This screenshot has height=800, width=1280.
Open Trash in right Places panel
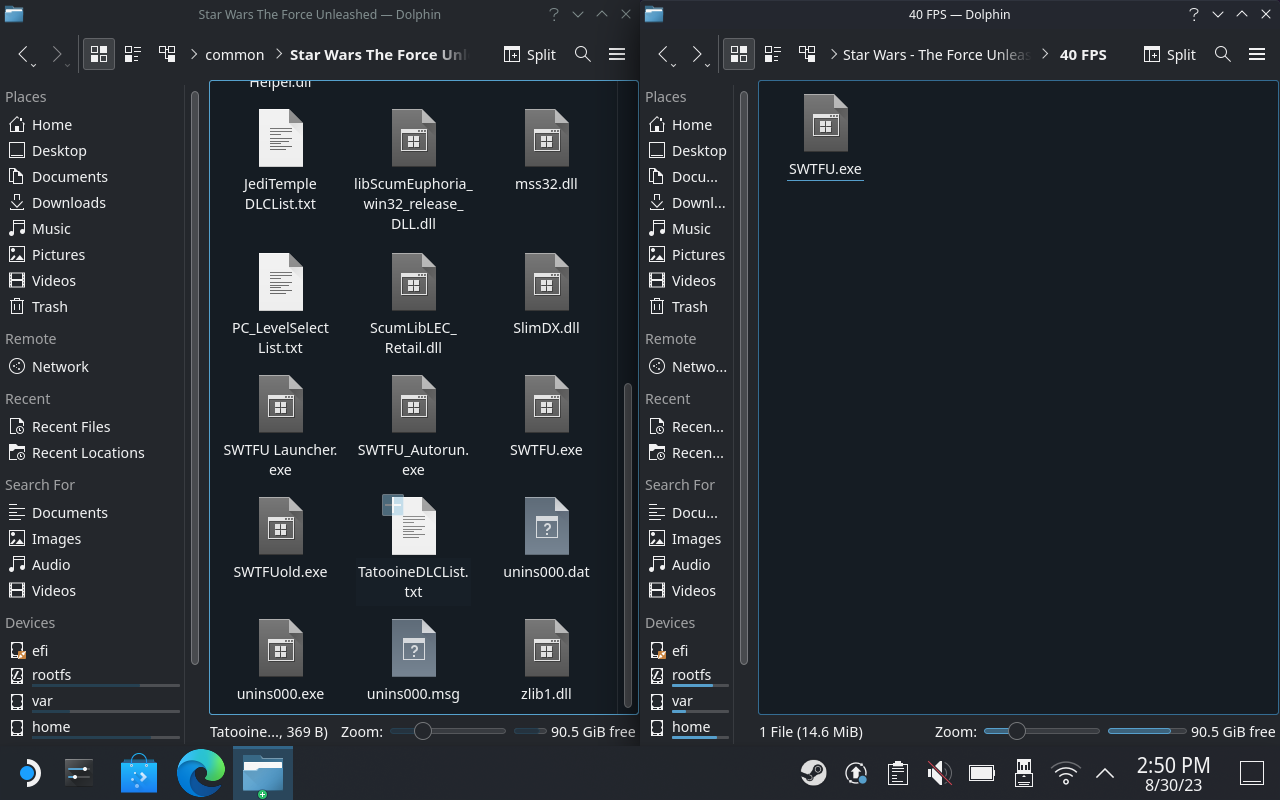[690, 306]
